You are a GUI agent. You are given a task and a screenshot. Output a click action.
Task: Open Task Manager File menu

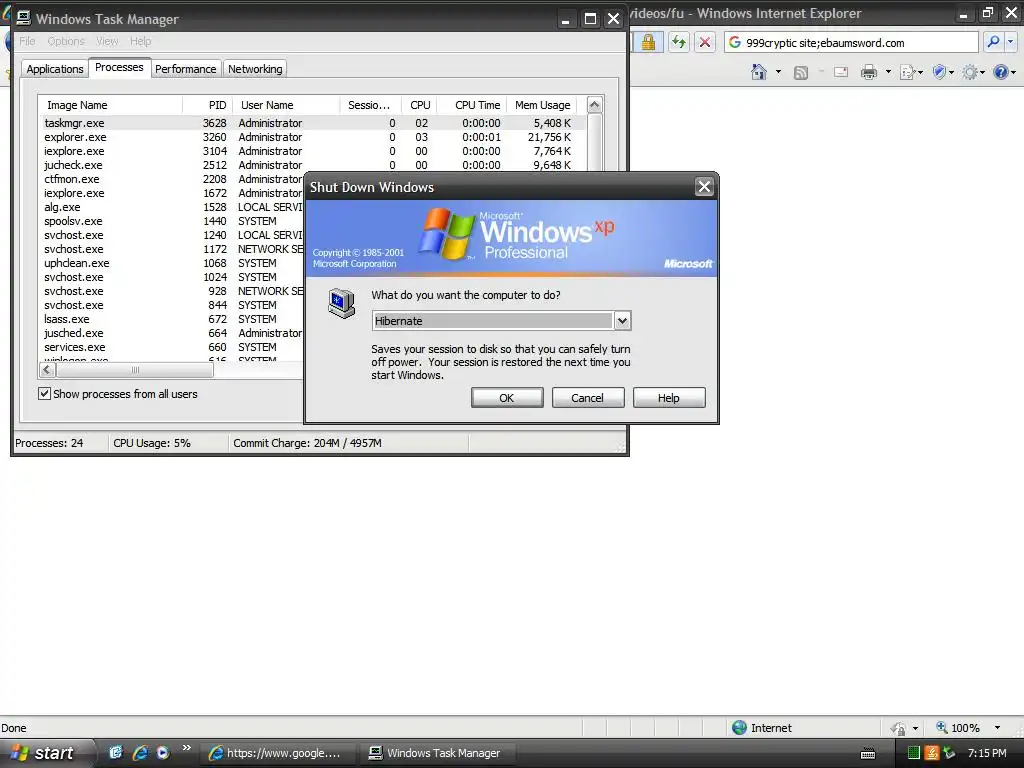[x=27, y=41]
